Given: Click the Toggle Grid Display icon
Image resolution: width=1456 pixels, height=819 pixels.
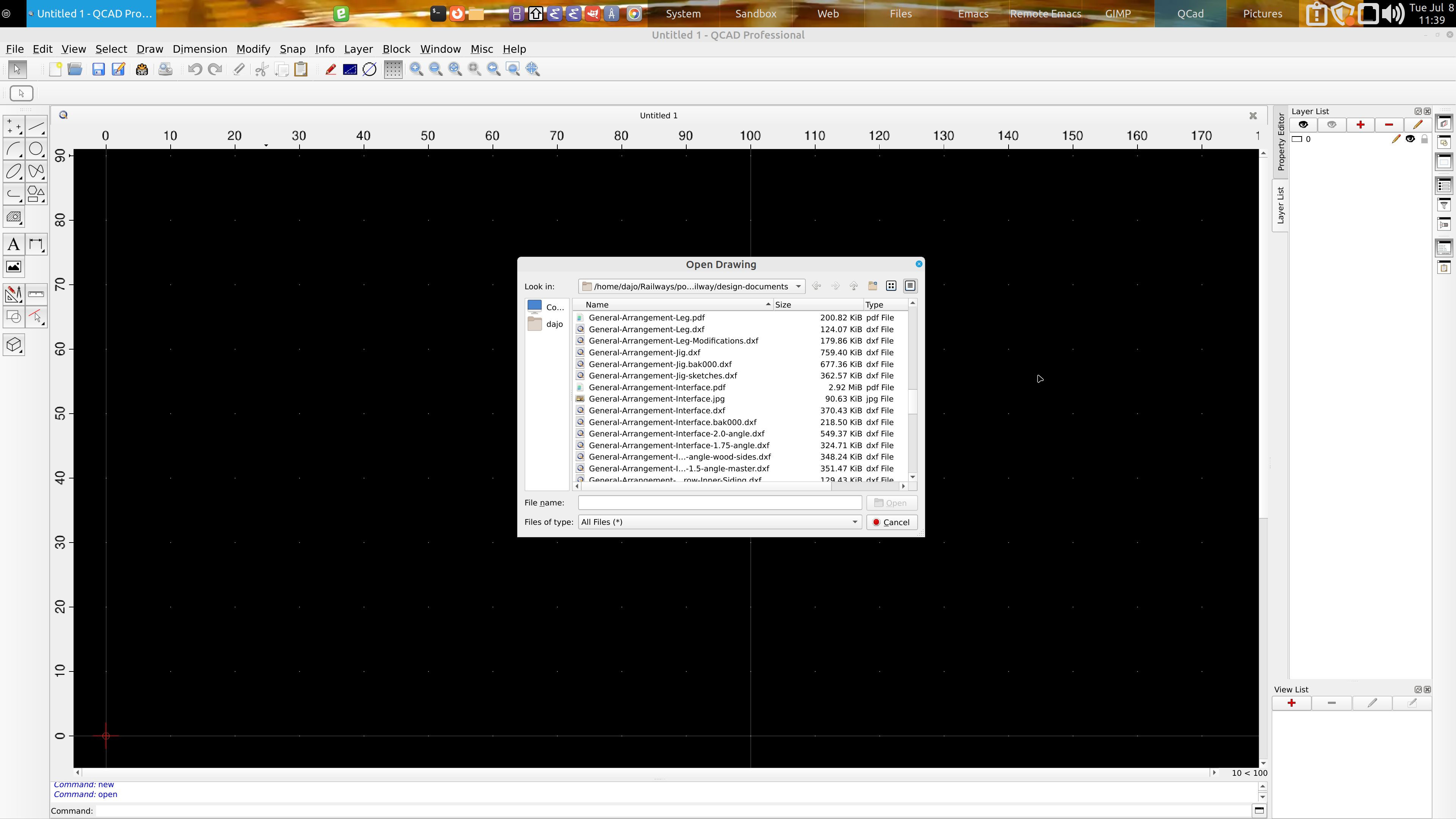Looking at the screenshot, I should (393, 69).
